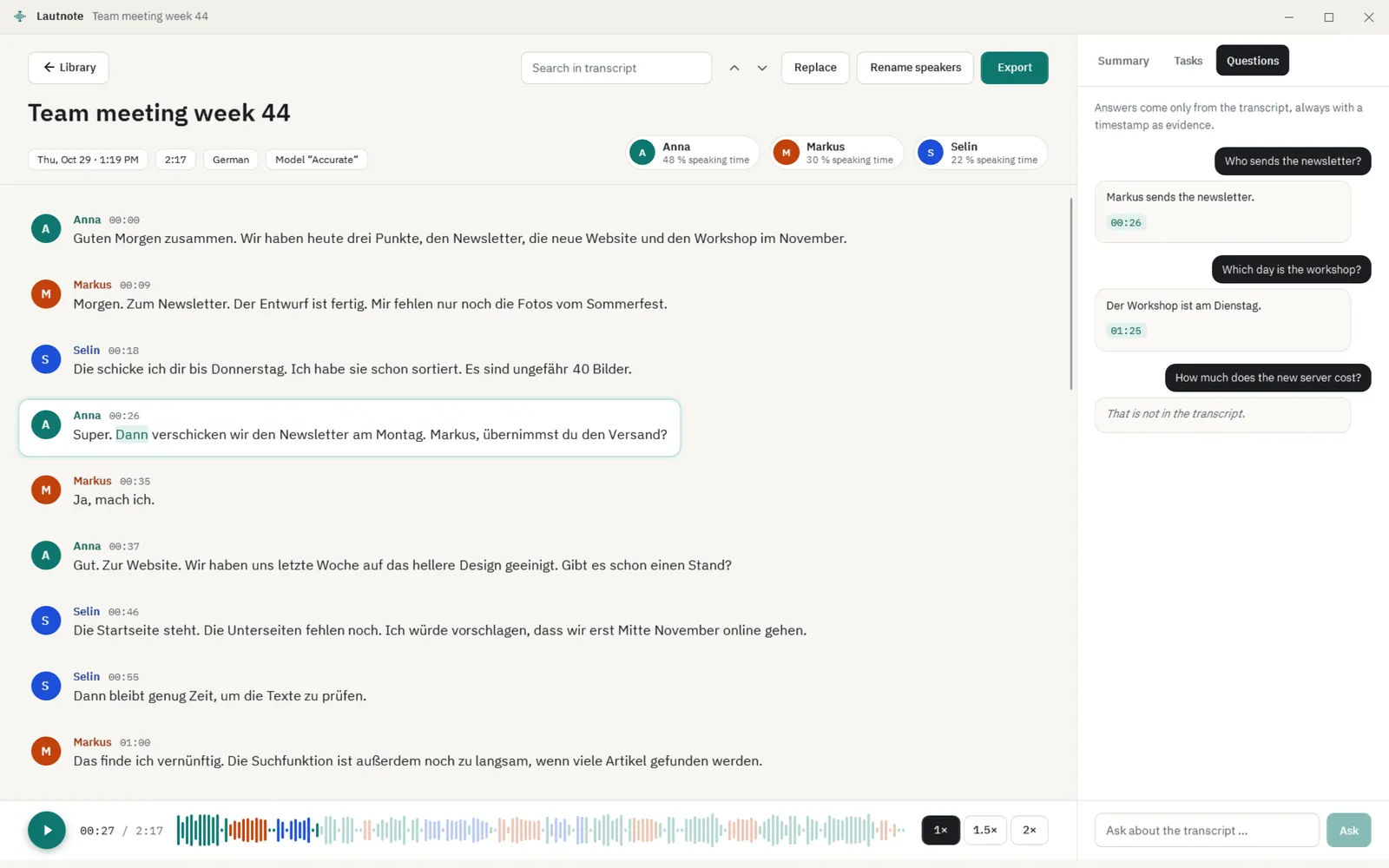Click question "Which day is the workshop?"
1389x868 pixels.
tap(1291, 270)
